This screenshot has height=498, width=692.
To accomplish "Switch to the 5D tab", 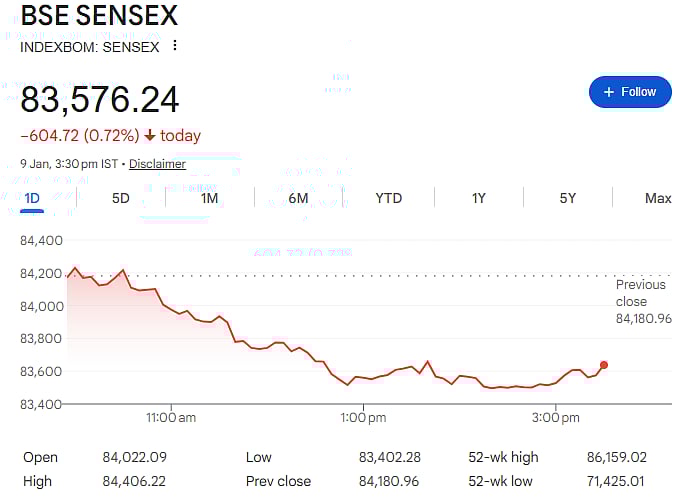I will [121, 198].
